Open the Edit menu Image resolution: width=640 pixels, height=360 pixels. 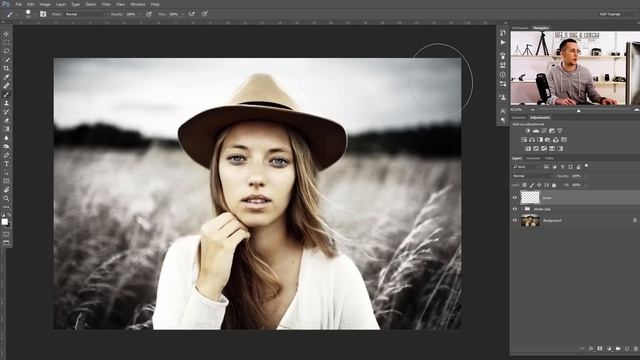click(31, 4)
